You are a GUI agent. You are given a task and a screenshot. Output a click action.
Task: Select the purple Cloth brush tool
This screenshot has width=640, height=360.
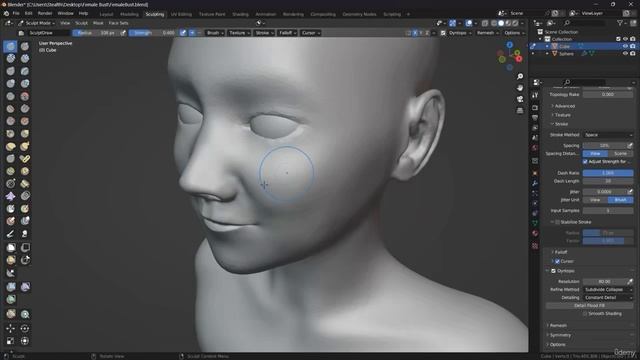point(11,197)
